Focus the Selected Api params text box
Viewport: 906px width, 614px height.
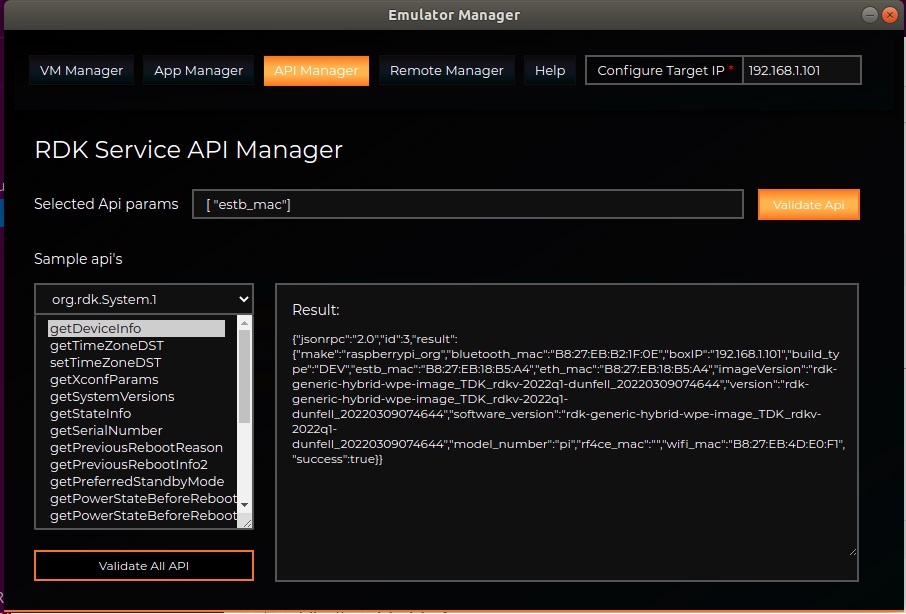click(467, 204)
